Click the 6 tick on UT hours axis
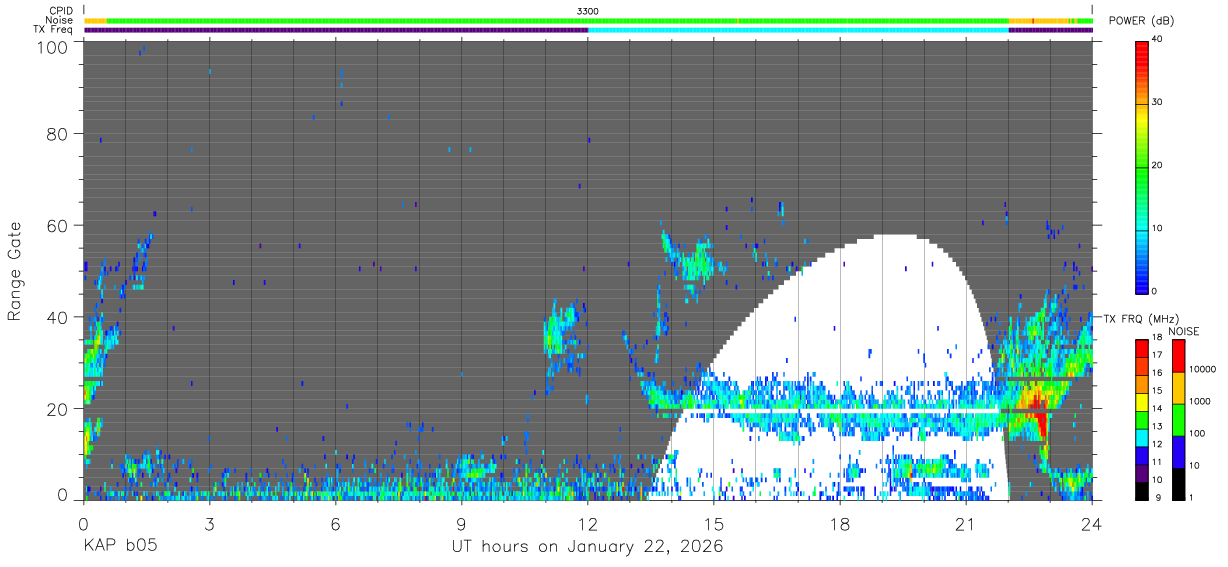1228x567 pixels. 336,524
